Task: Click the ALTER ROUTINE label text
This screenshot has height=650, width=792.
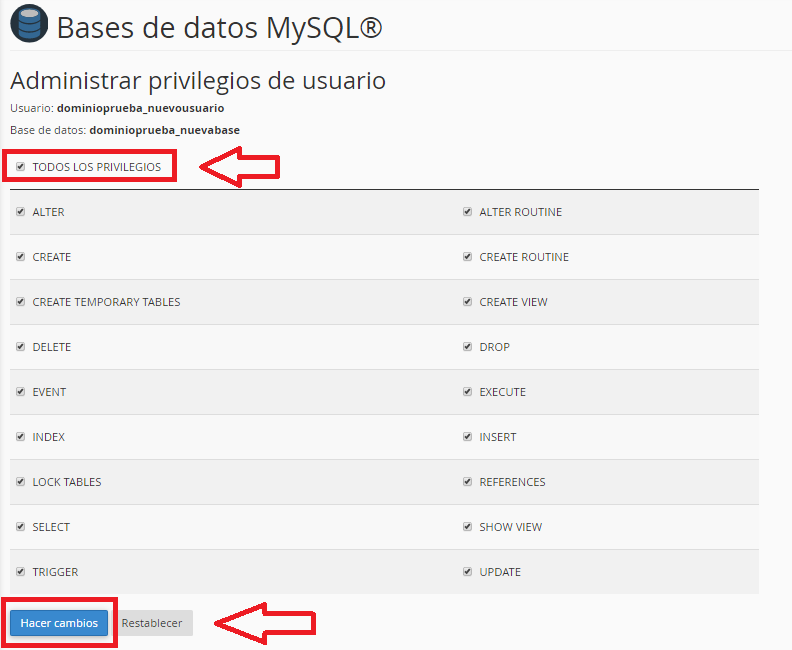Action: tap(520, 212)
